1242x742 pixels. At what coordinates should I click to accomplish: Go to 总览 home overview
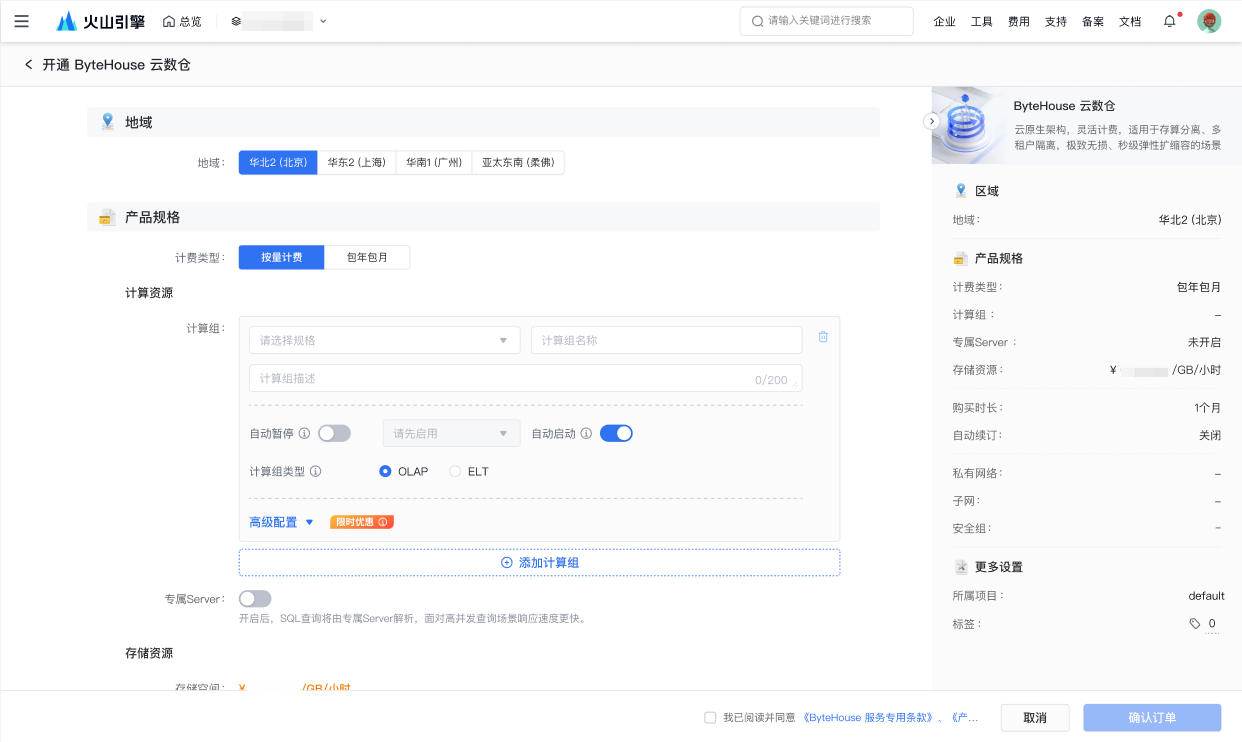point(182,21)
